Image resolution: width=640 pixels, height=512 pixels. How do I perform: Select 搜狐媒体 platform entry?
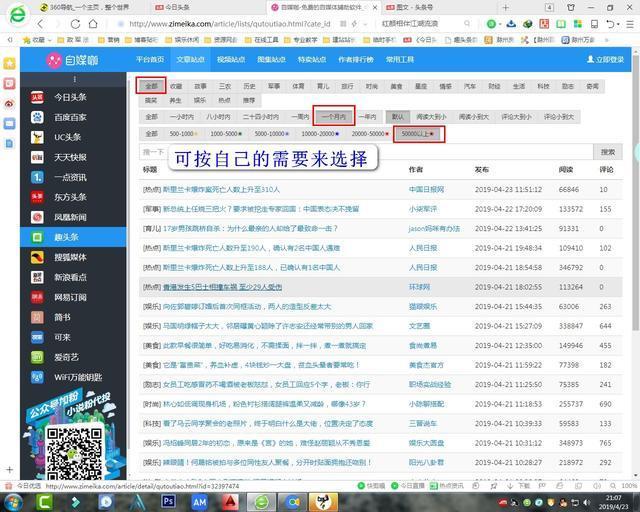pyautogui.click(x=70, y=257)
